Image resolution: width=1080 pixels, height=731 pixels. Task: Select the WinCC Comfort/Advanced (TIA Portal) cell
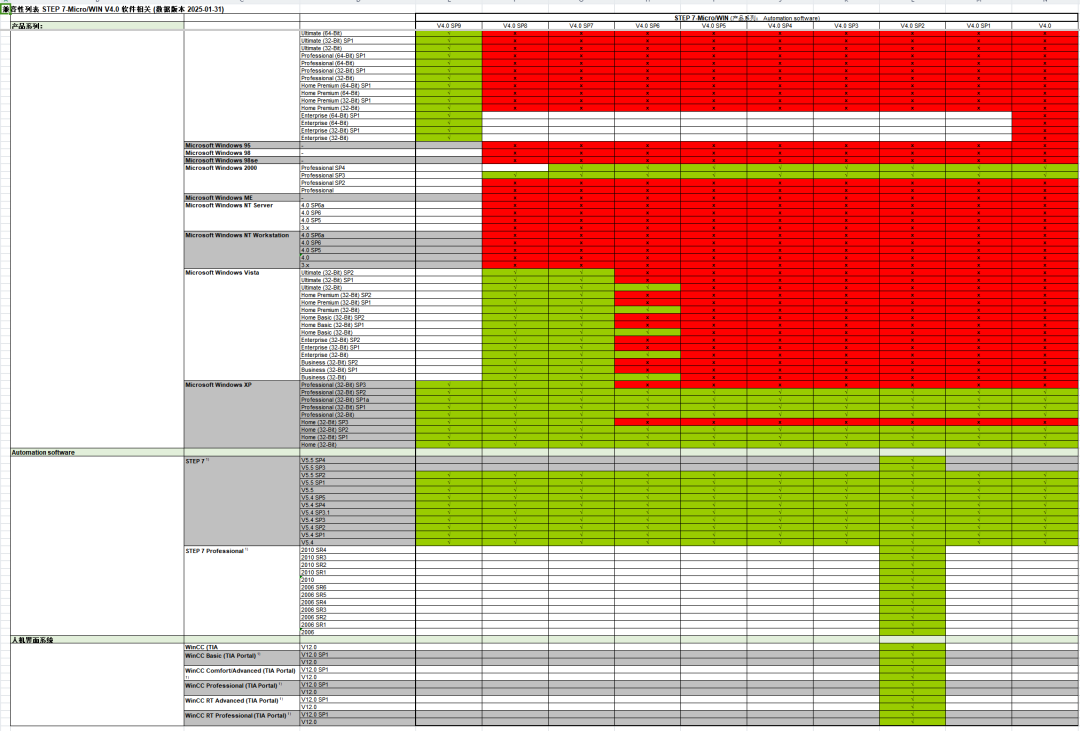pos(242,673)
